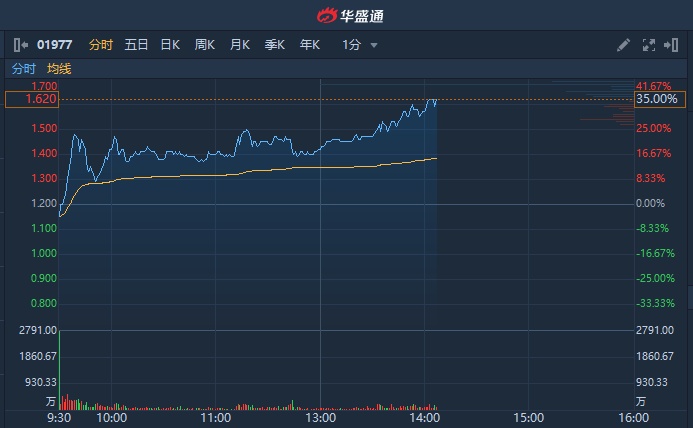Toggle the 均线 average line legend
The height and width of the screenshot is (428, 693).
coord(59,69)
